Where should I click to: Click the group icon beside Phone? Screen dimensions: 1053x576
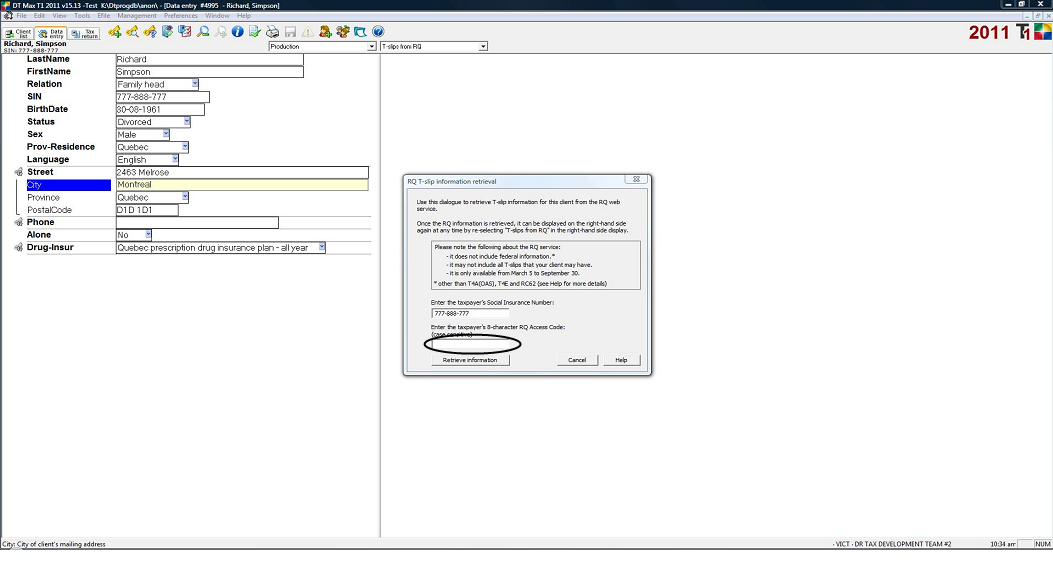click(x=19, y=222)
